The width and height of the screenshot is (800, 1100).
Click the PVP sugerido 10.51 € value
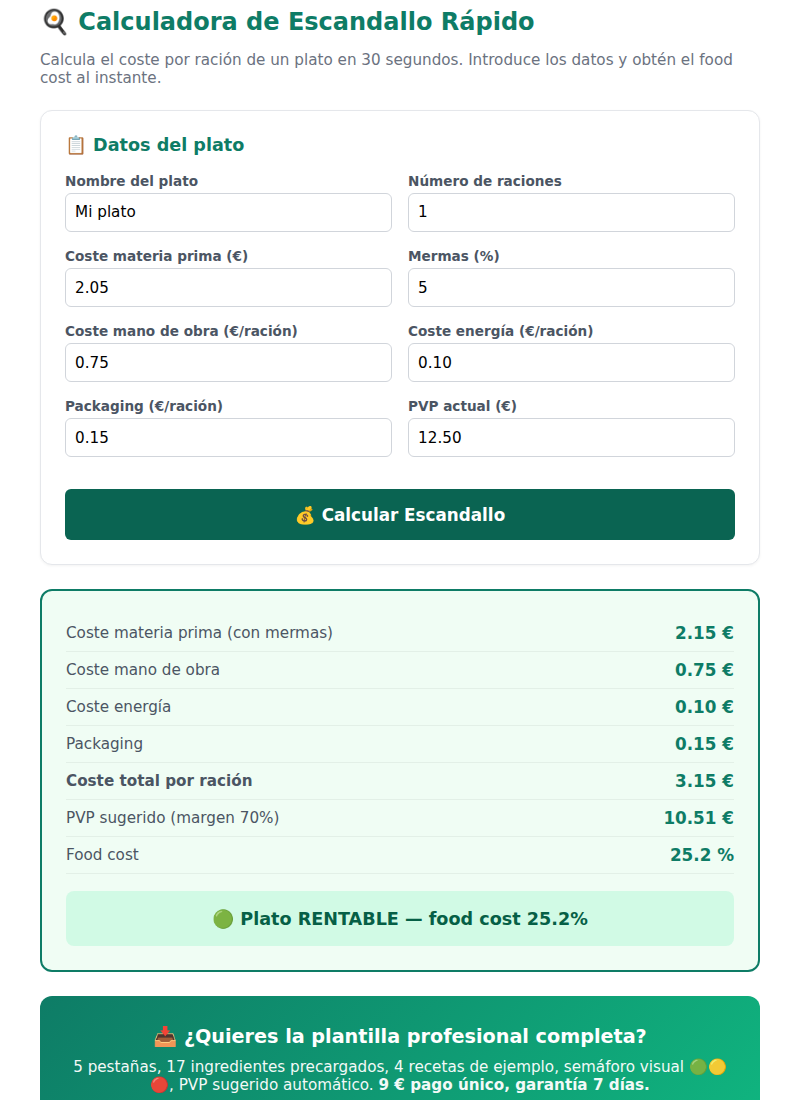point(698,818)
